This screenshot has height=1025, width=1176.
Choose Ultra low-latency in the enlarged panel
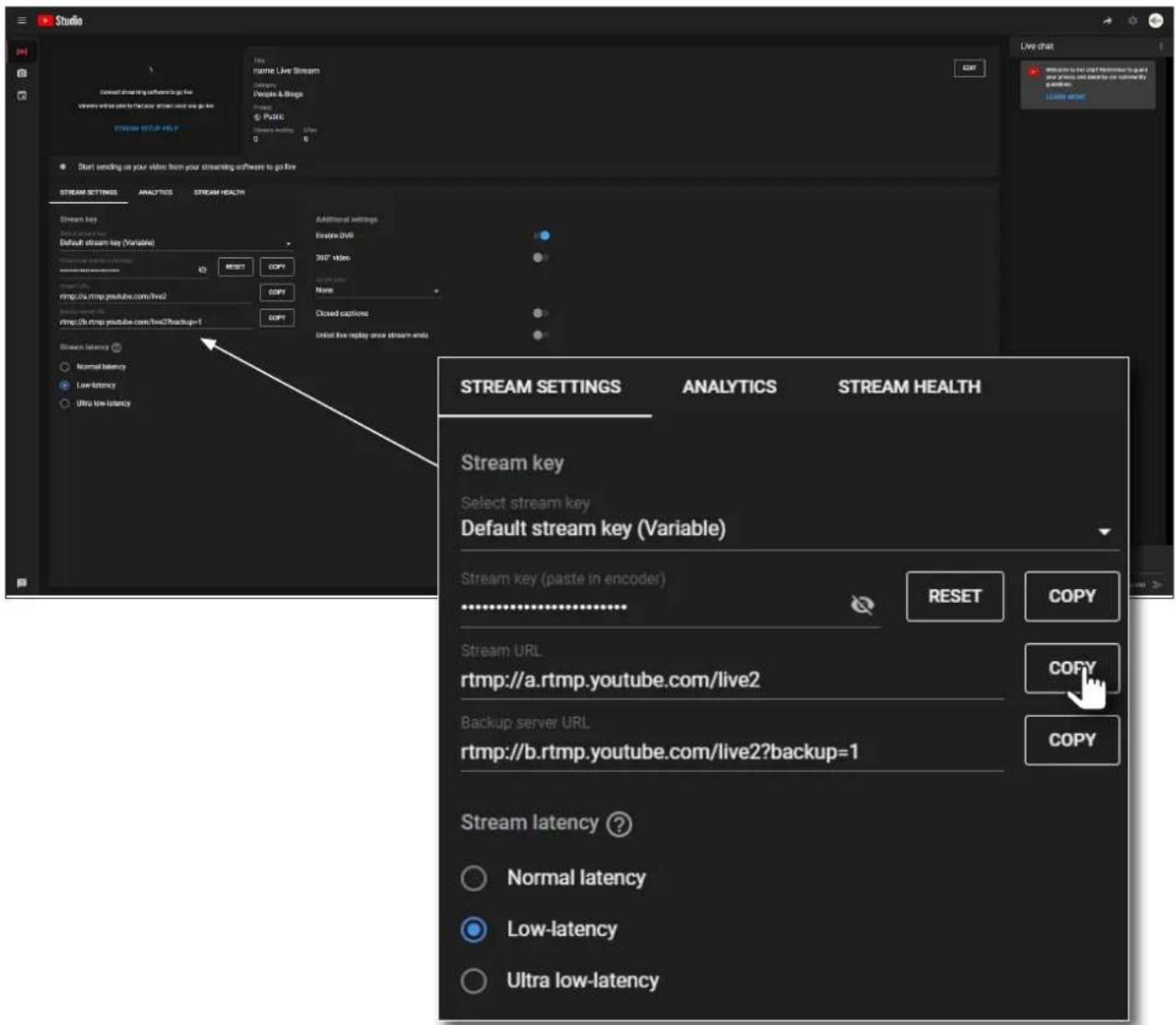tap(474, 981)
